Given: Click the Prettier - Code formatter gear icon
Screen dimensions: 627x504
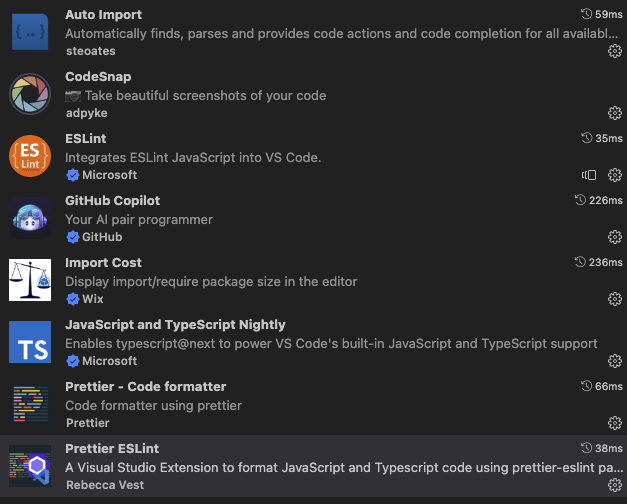Looking at the screenshot, I should click(x=615, y=423).
